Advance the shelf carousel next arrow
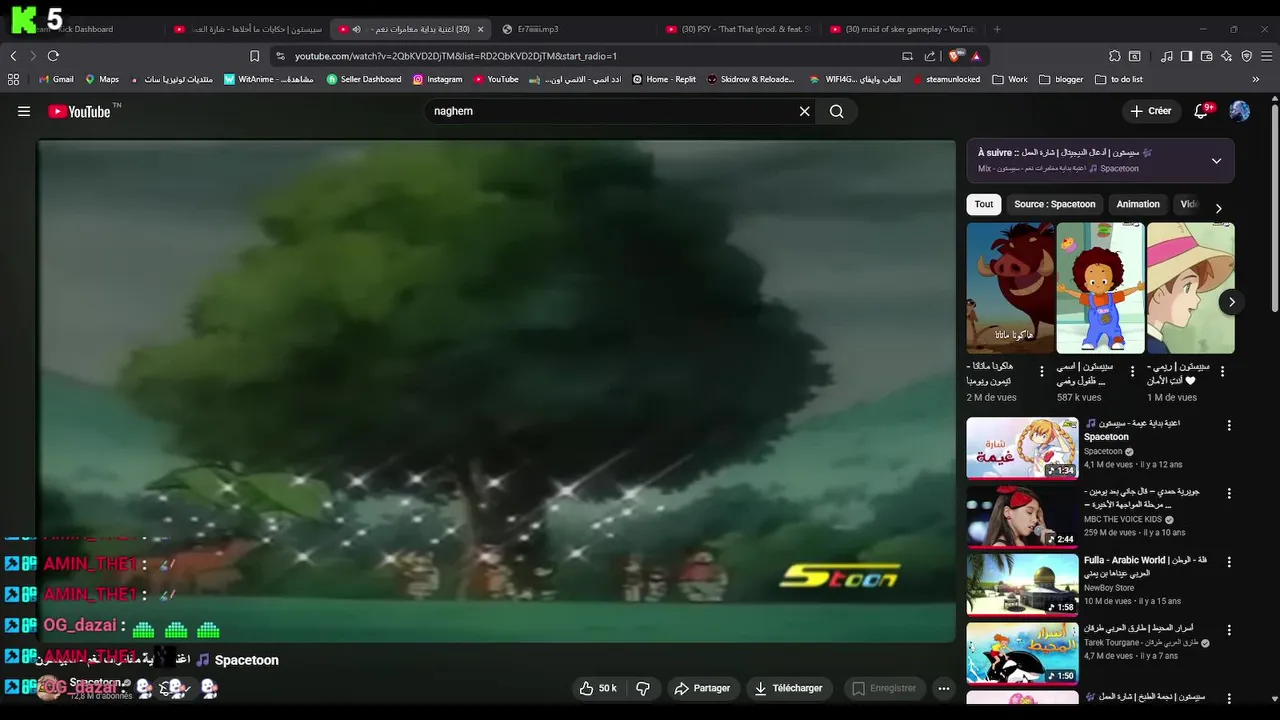Viewport: 1280px width, 720px height. [1231, 301]
